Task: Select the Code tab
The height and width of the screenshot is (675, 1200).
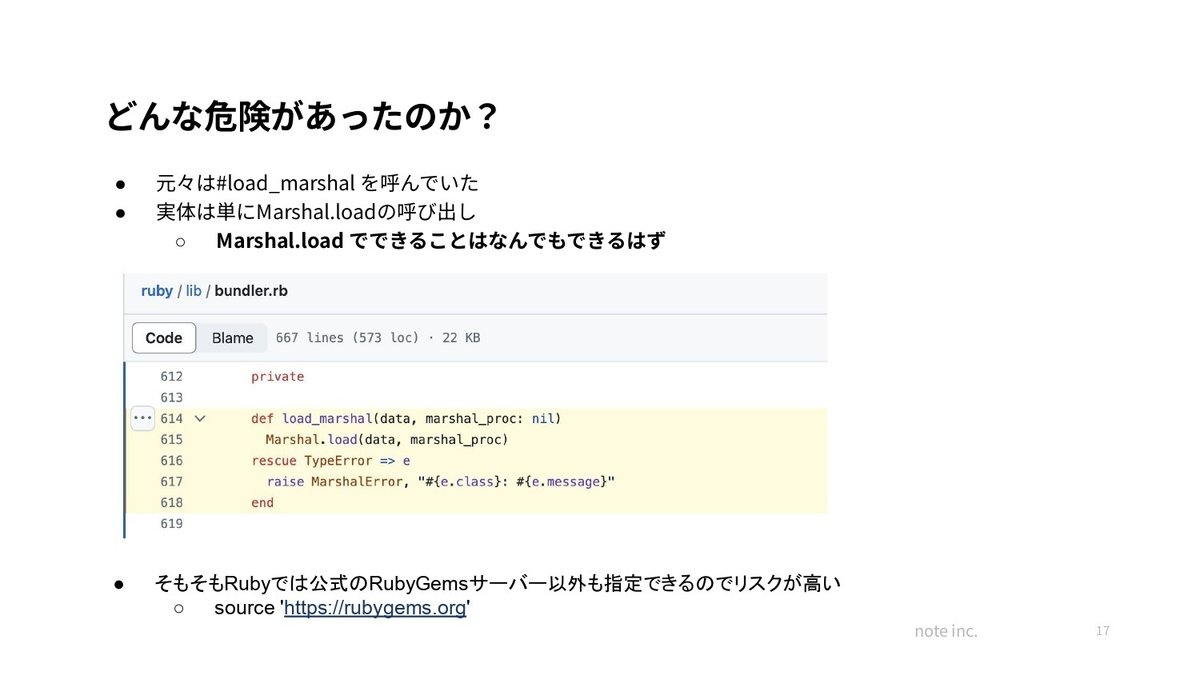Action: 163,337
